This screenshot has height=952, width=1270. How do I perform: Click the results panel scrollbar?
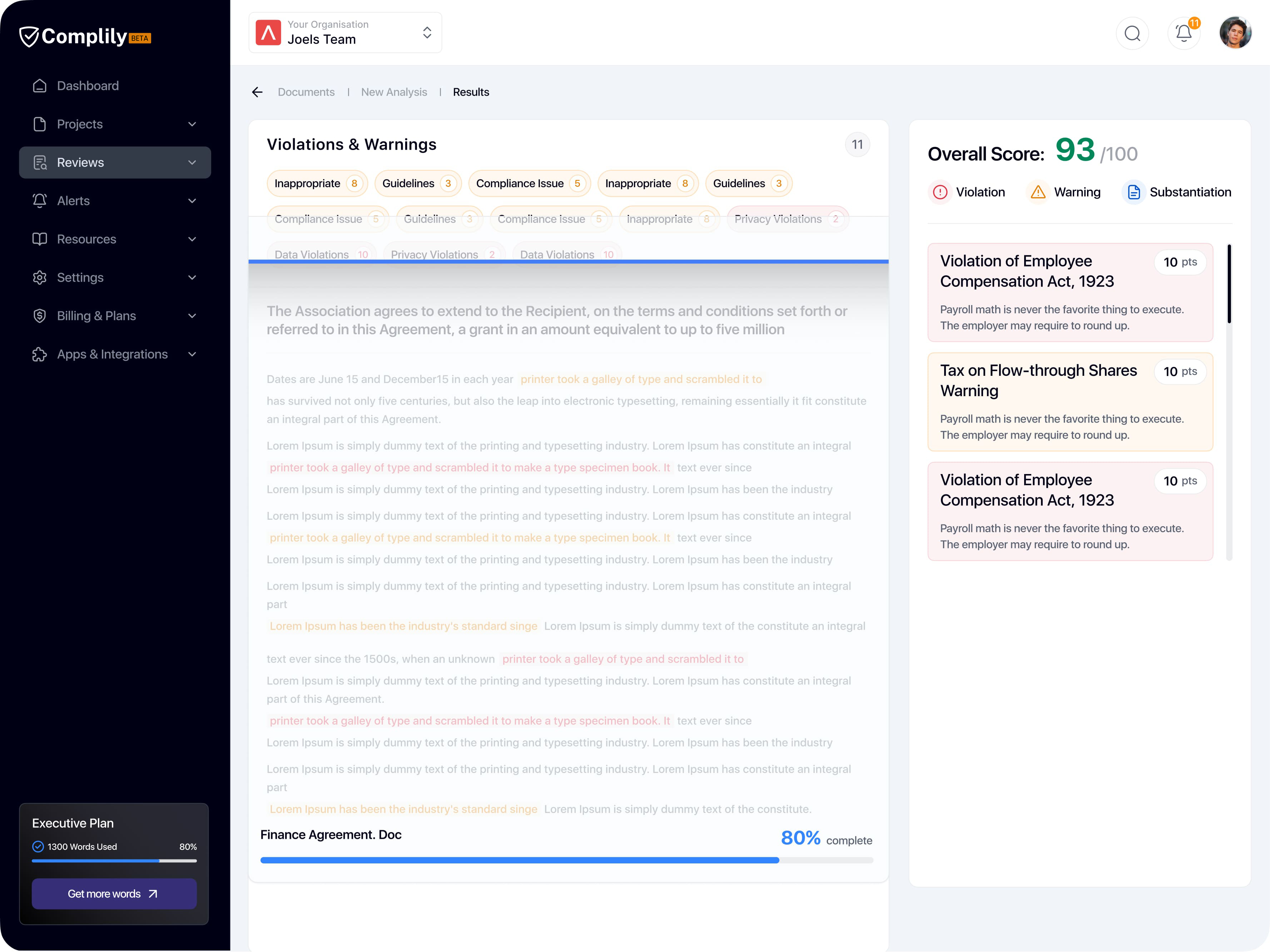point(1229,402)
